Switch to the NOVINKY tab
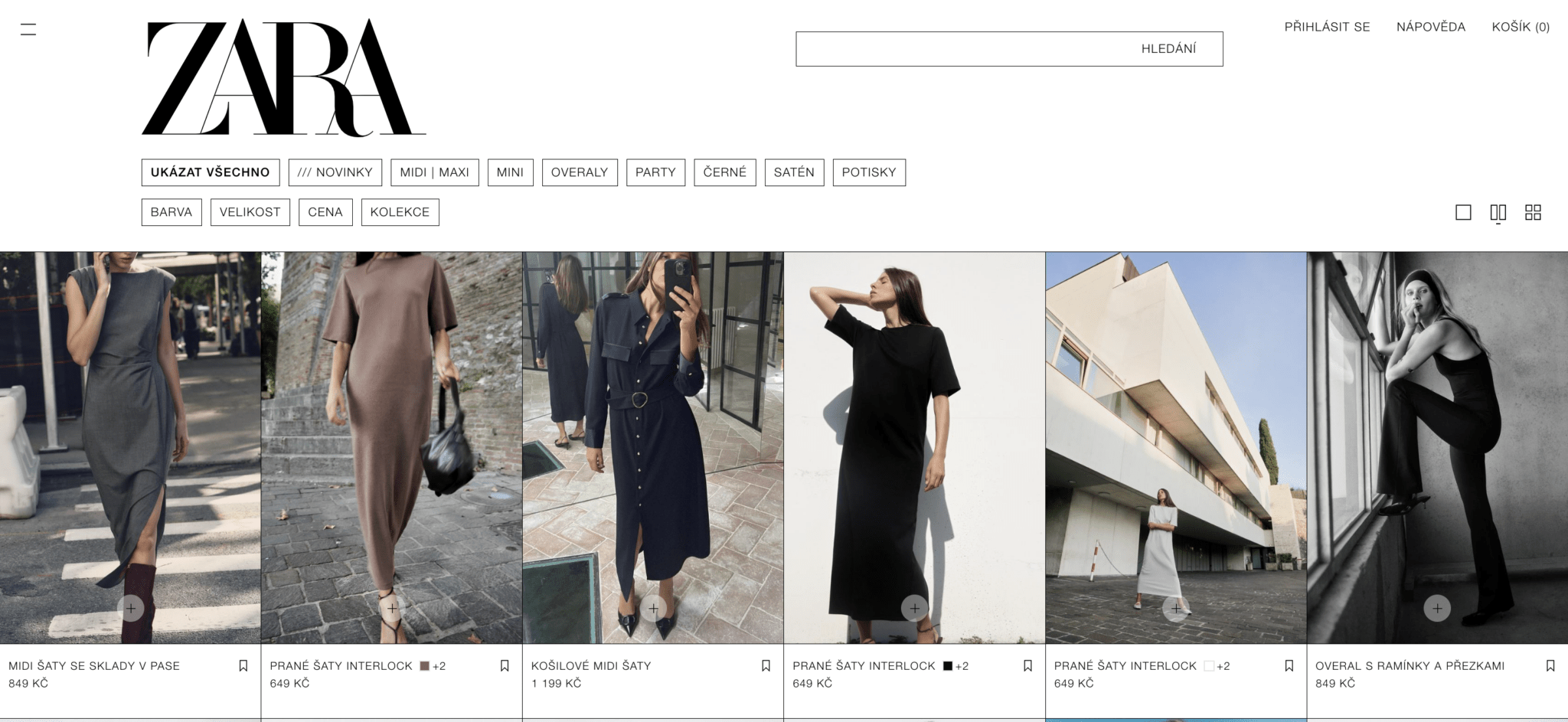This screenshot has height=722, width=1568. point(336,172)
